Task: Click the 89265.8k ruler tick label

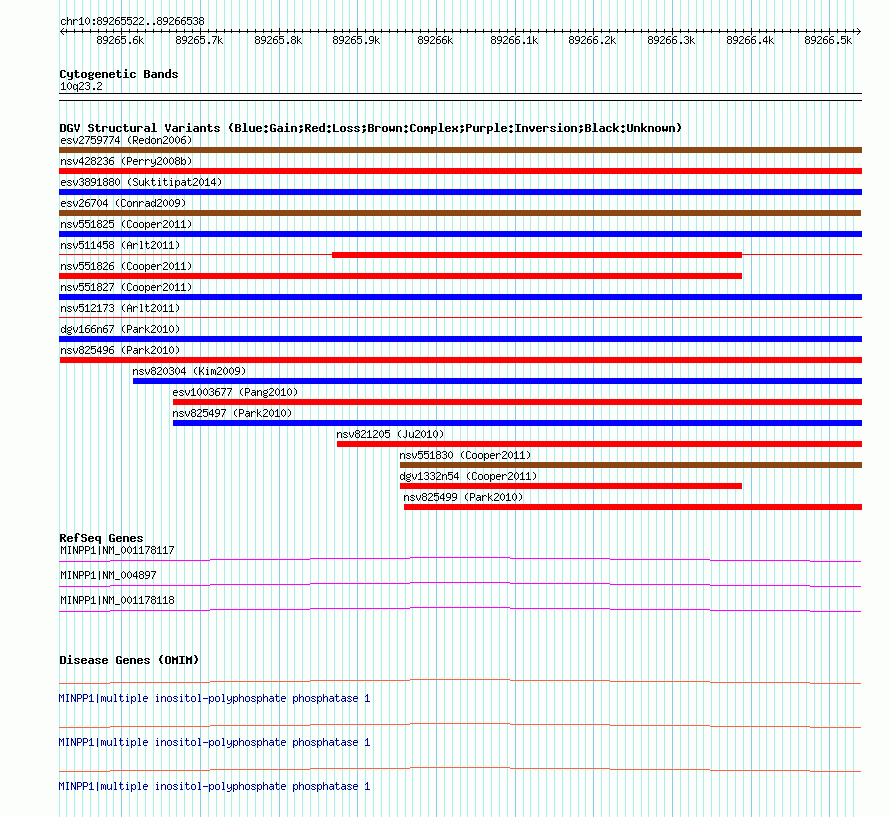Action: pyautogui.click(x=278, y=40)
